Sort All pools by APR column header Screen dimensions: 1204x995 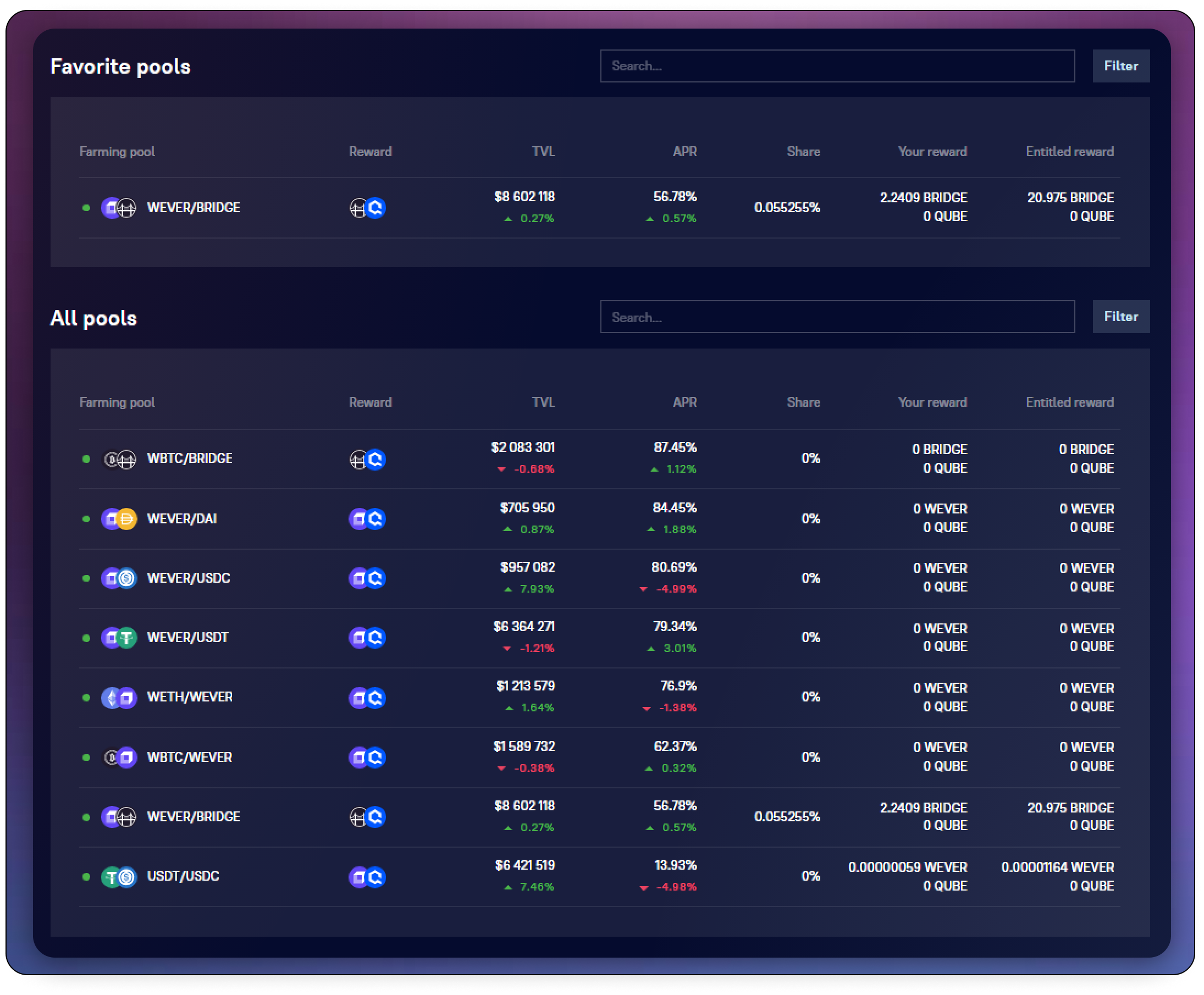point(684,402)
